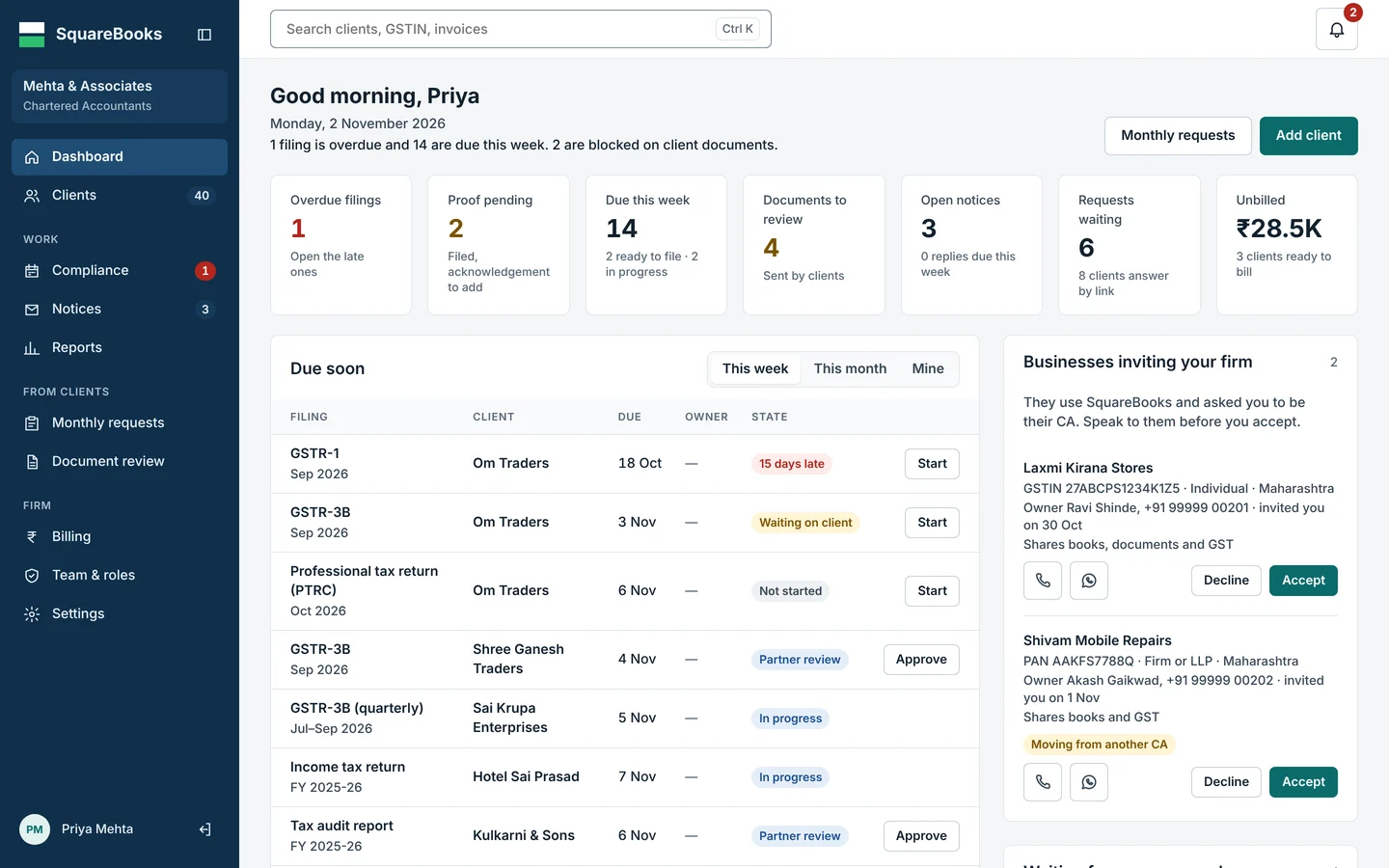The image size is (1389, 868).
Task: Click the Hotel Sai Prasad client name
Action: (526, 777)
